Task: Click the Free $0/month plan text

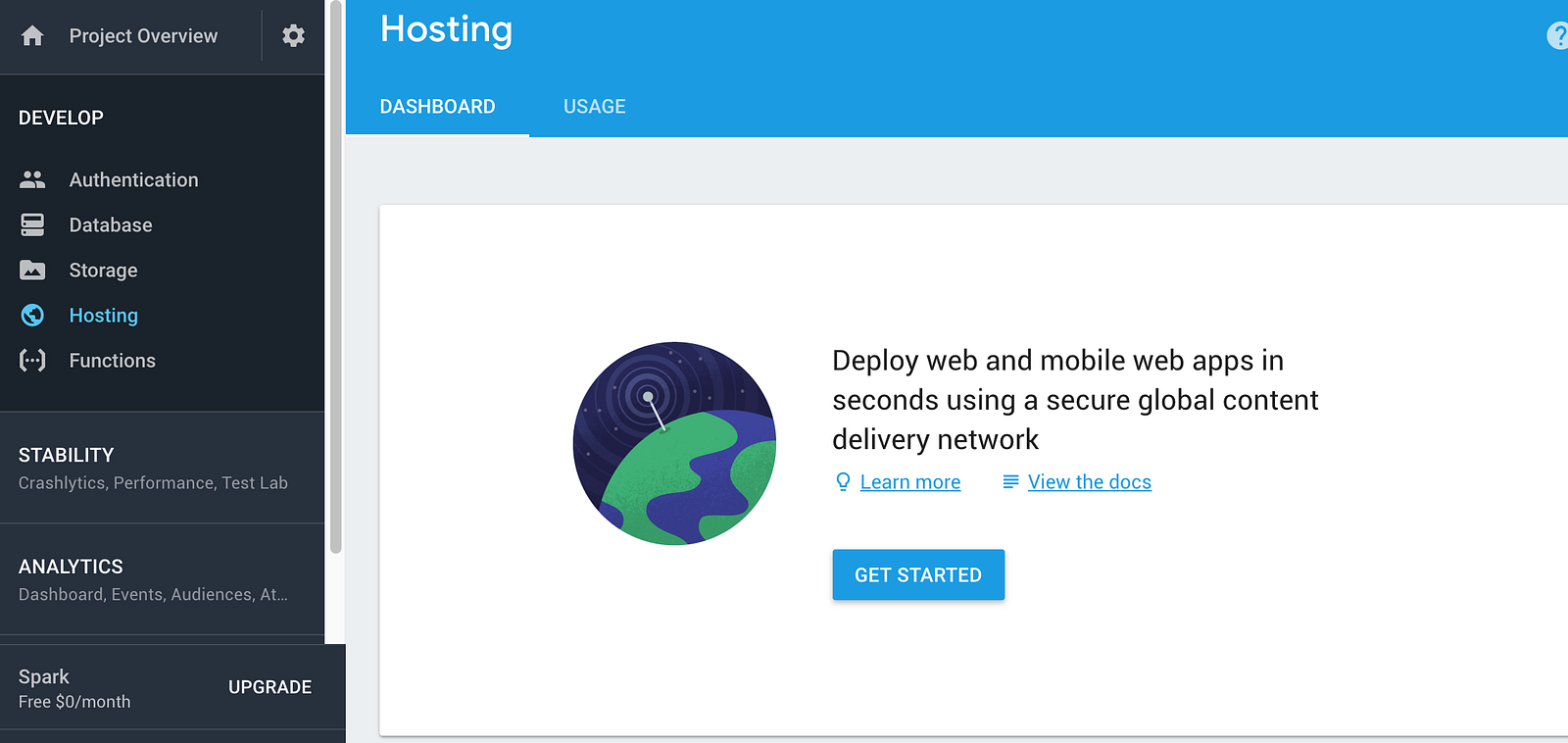Action: pyautogui.click(x=74, y=702)
